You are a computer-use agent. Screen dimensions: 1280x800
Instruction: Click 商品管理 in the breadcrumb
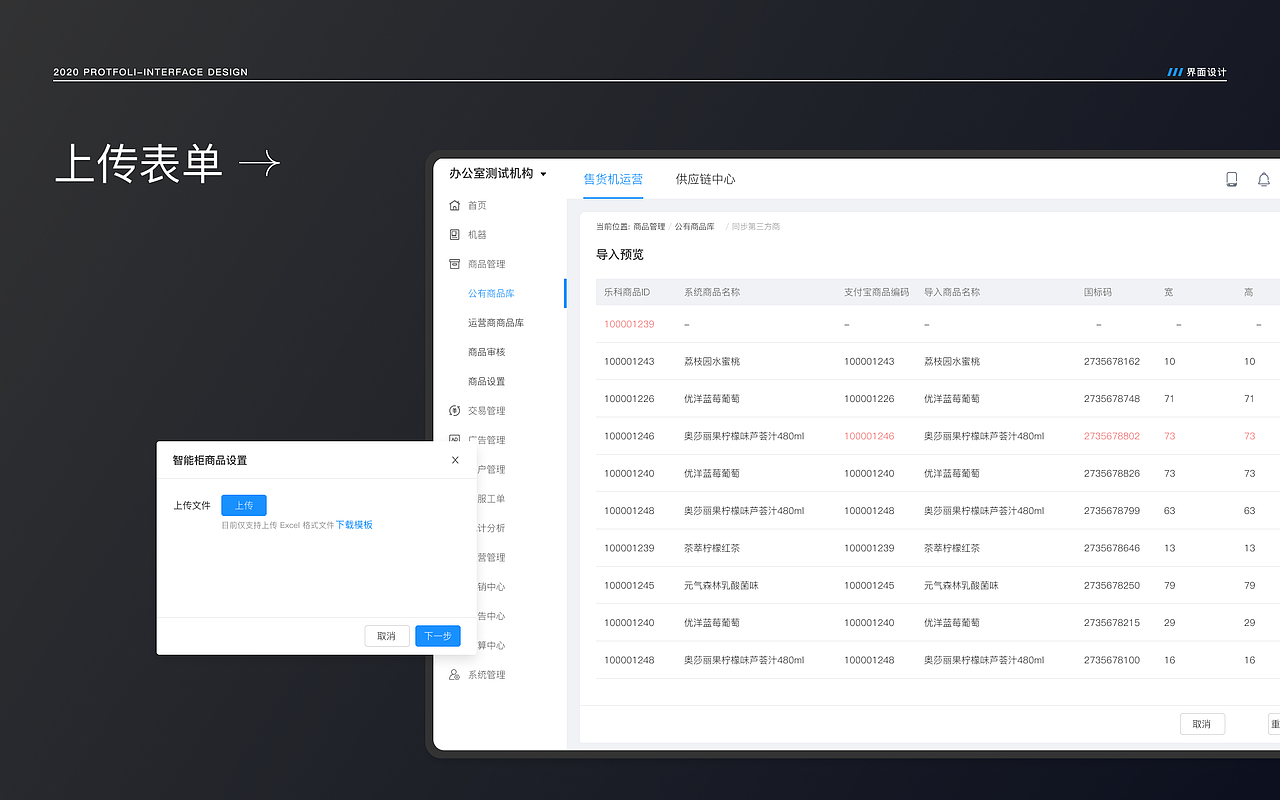coord(649,227)
